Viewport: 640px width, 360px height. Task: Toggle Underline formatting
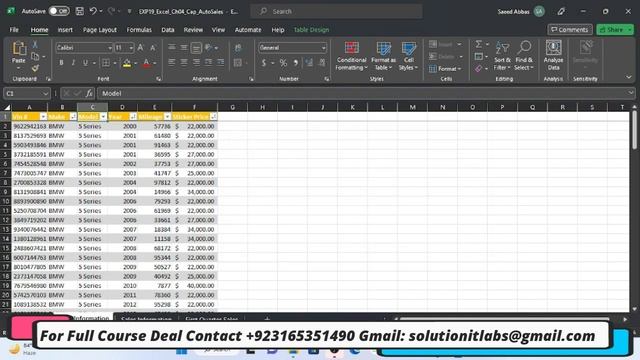pyautogui.click(x=85, y=63)
